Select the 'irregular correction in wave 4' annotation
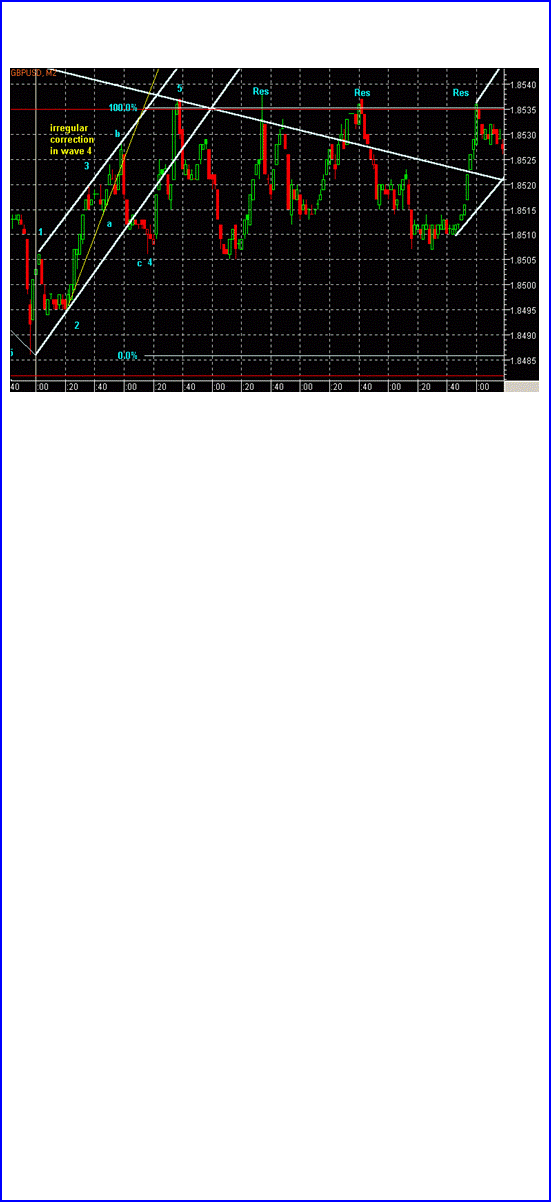This screenshot has height=1202, width=551. (73, 140)
